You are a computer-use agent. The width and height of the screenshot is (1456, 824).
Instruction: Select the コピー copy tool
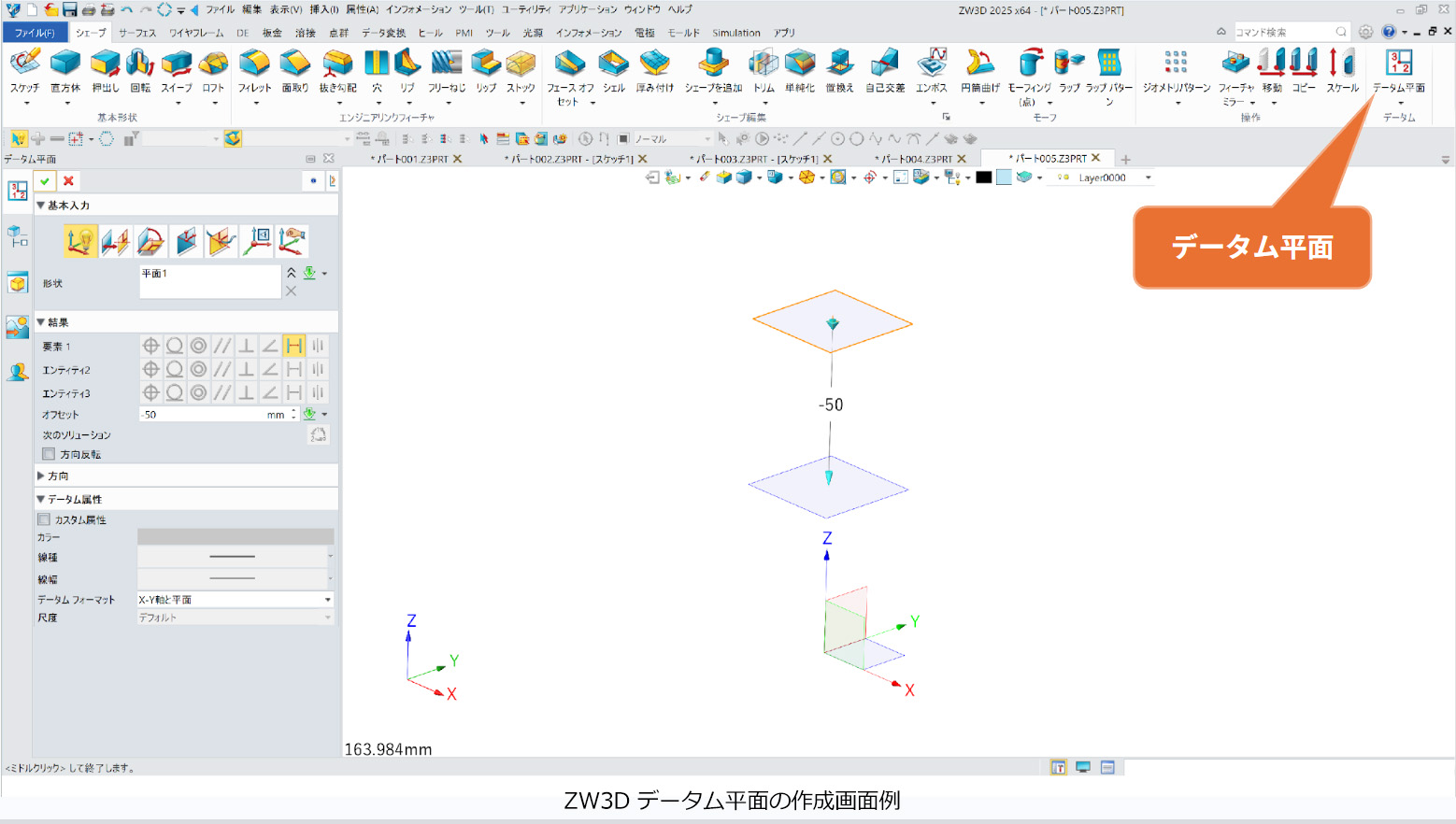tap(1304, 71)
